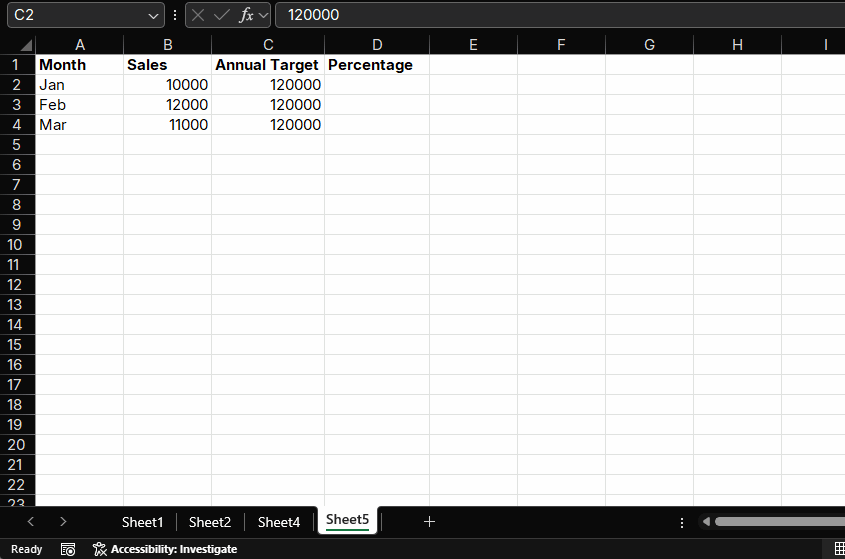Click Accessibility: Investigate status button
Viewport: 845px width, 559px height.
[165, 549]
